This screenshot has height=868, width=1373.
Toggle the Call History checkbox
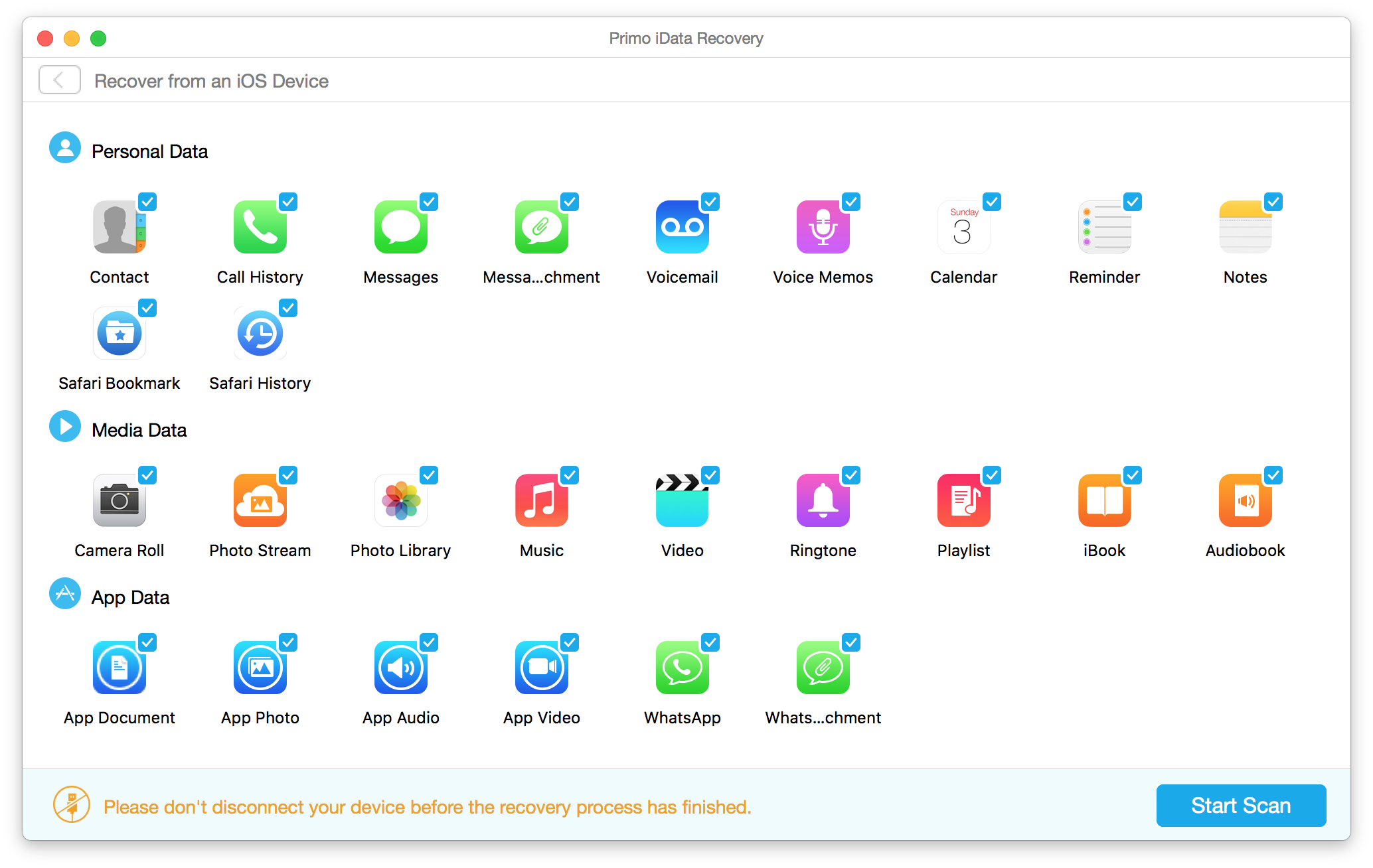[x=288, y=202]
